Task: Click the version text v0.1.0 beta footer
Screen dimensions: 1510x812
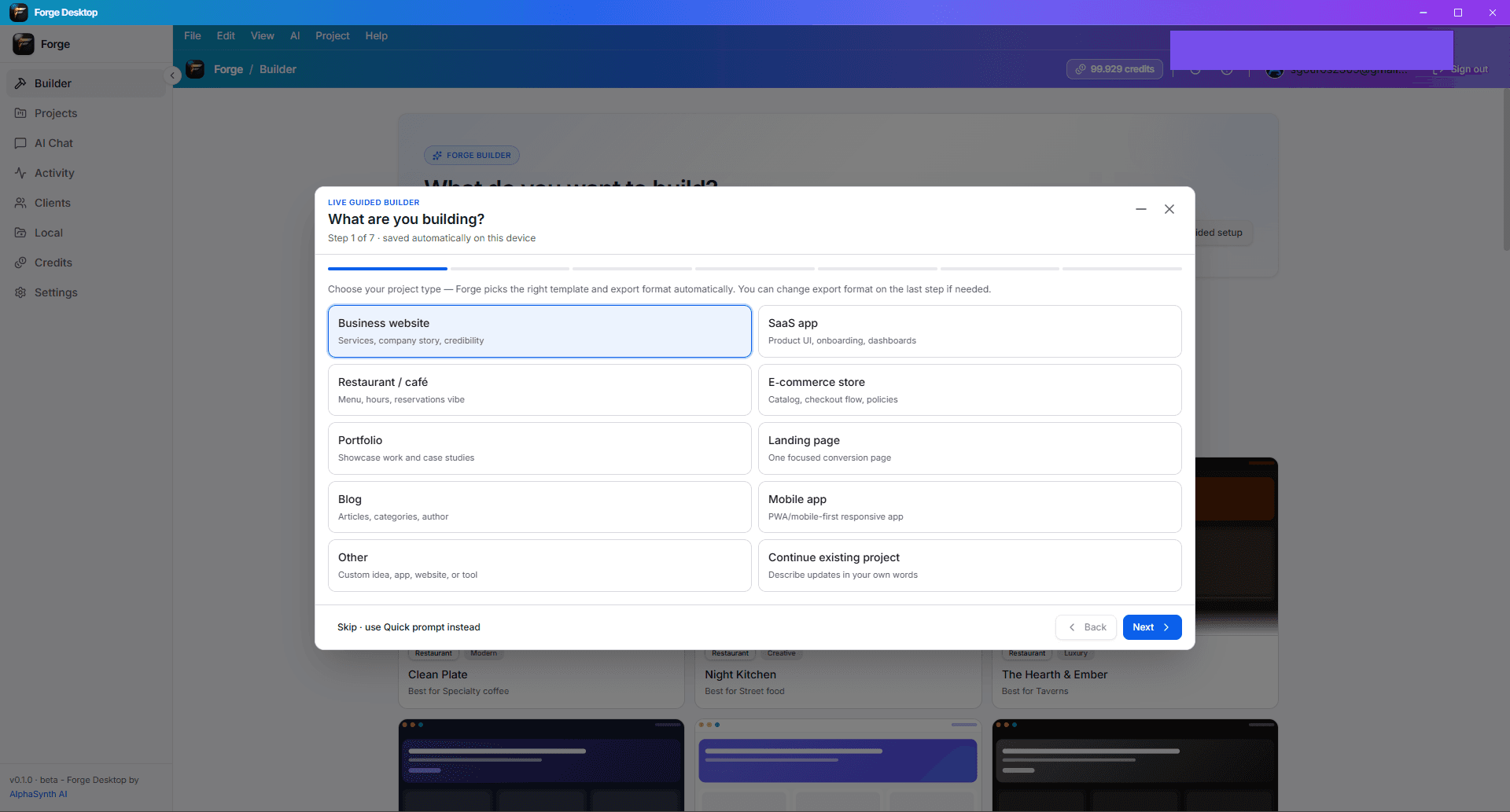Action: pyautogui.click(x=74, y=780)
